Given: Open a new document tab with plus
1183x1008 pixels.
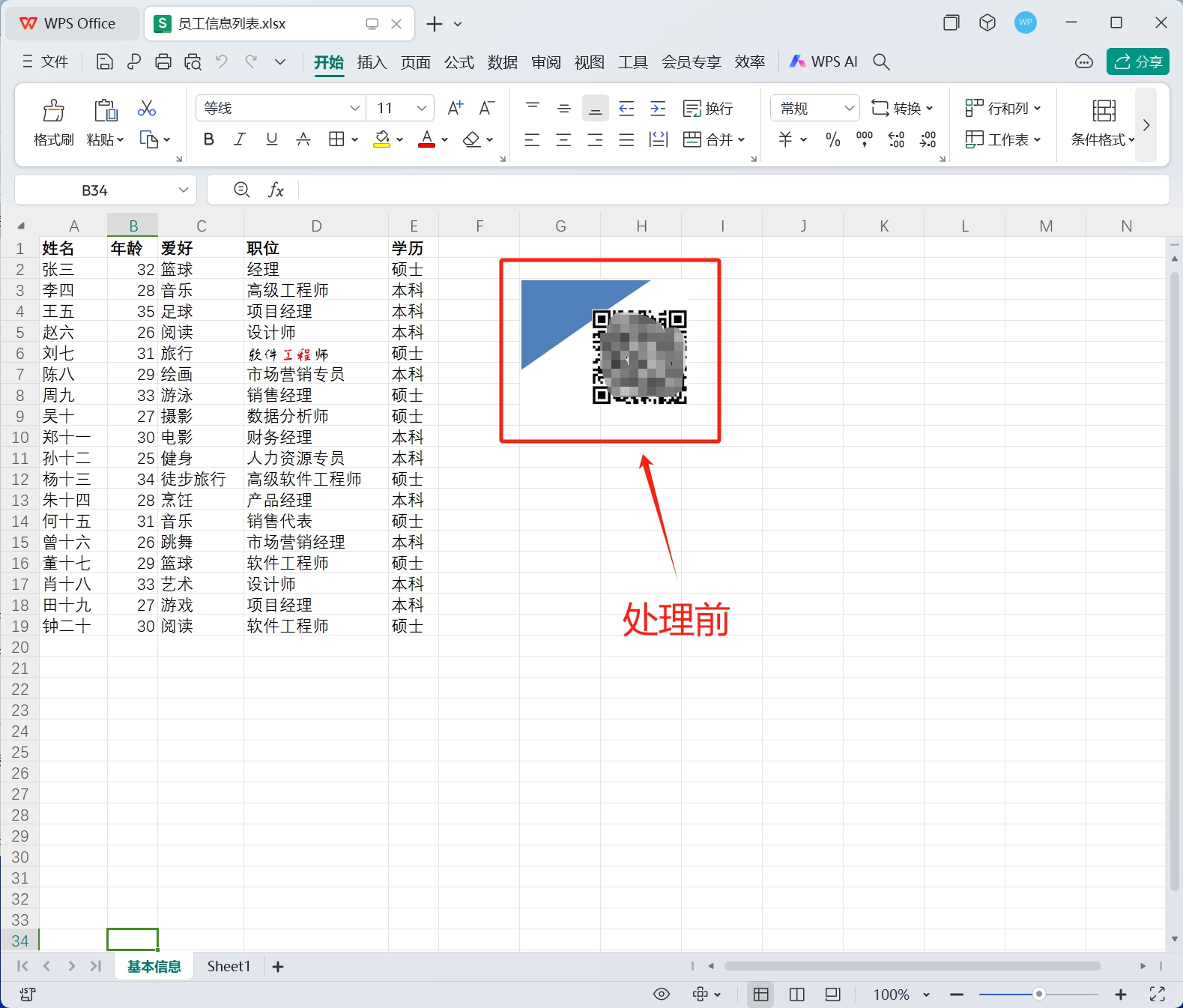Looking at the screenshot, I should [435, 24].
